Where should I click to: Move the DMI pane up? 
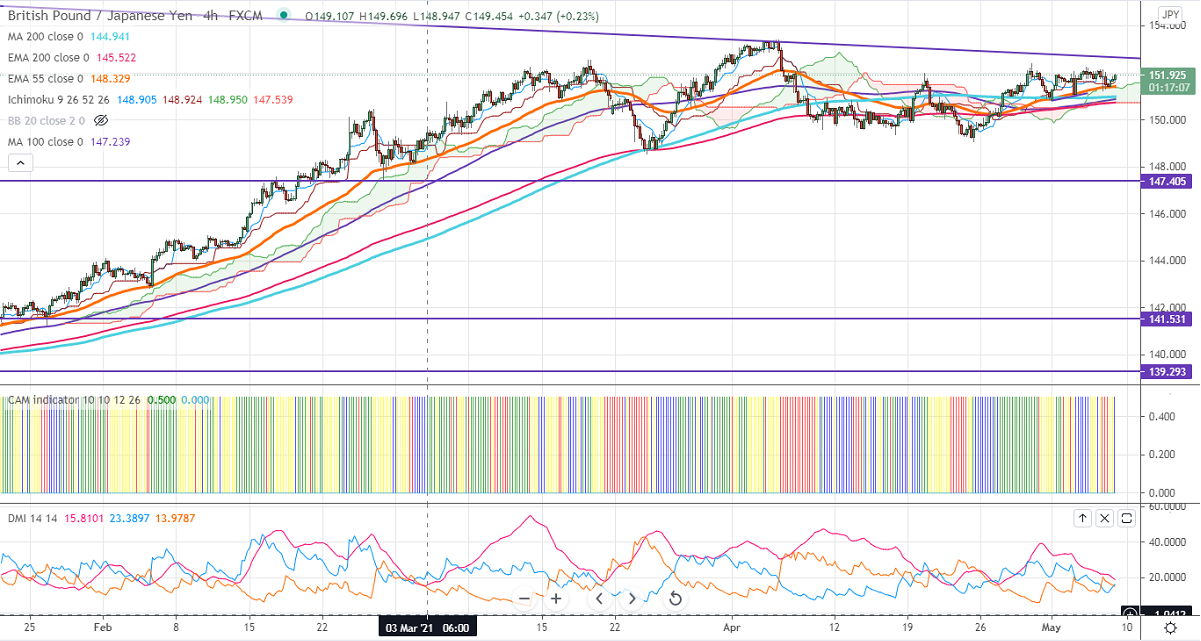click(1083, 518)
